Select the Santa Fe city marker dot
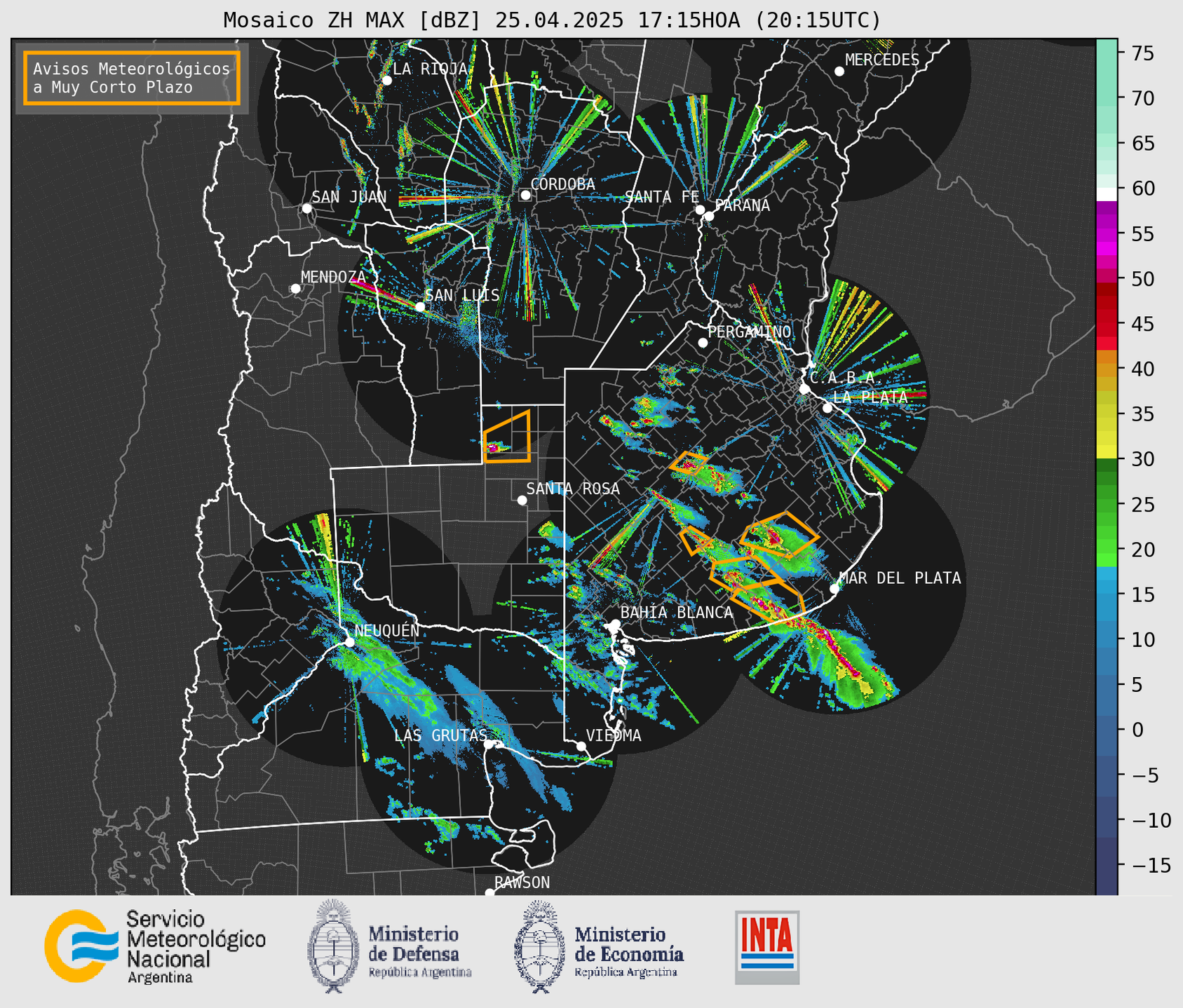The image size is (1183, 1008). (x=700, y=210)
